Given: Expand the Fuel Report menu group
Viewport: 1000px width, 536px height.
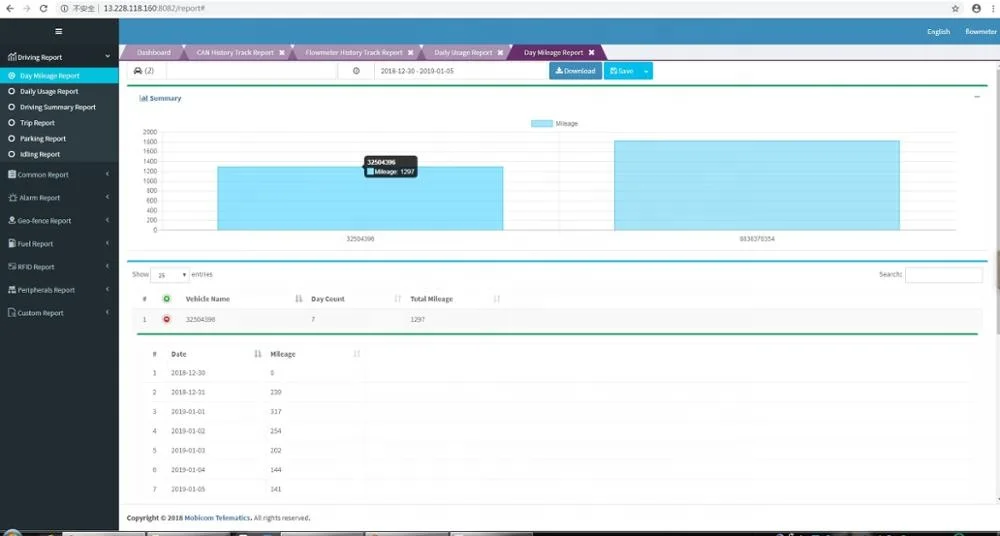Looking at the screenshot, I should click(x=59, y=244).
